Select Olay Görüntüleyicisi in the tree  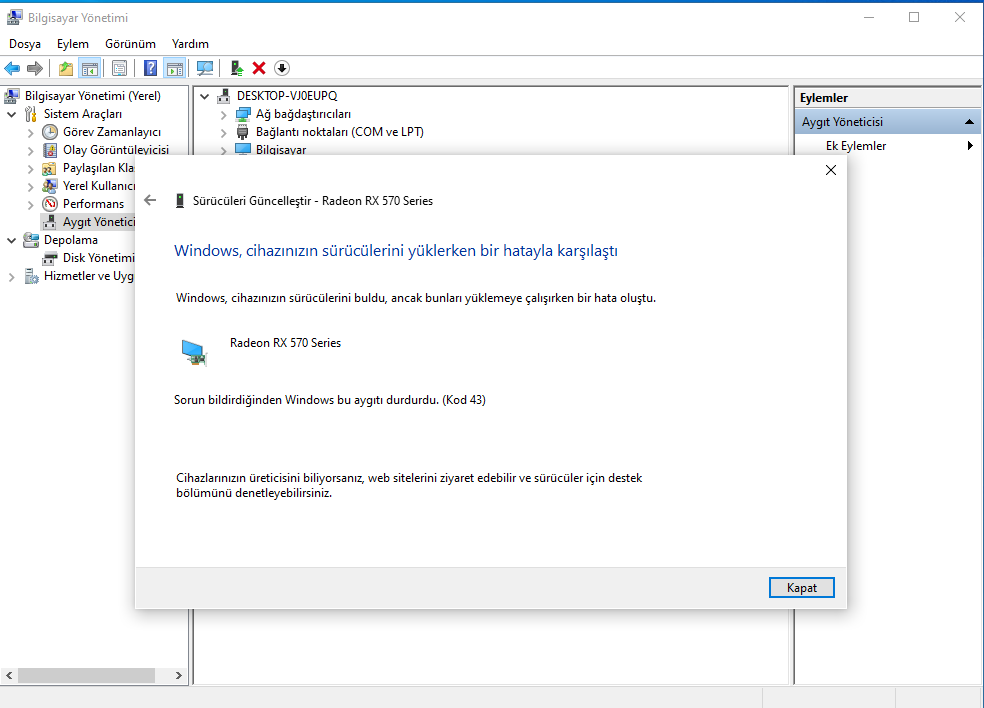[116, 150]
